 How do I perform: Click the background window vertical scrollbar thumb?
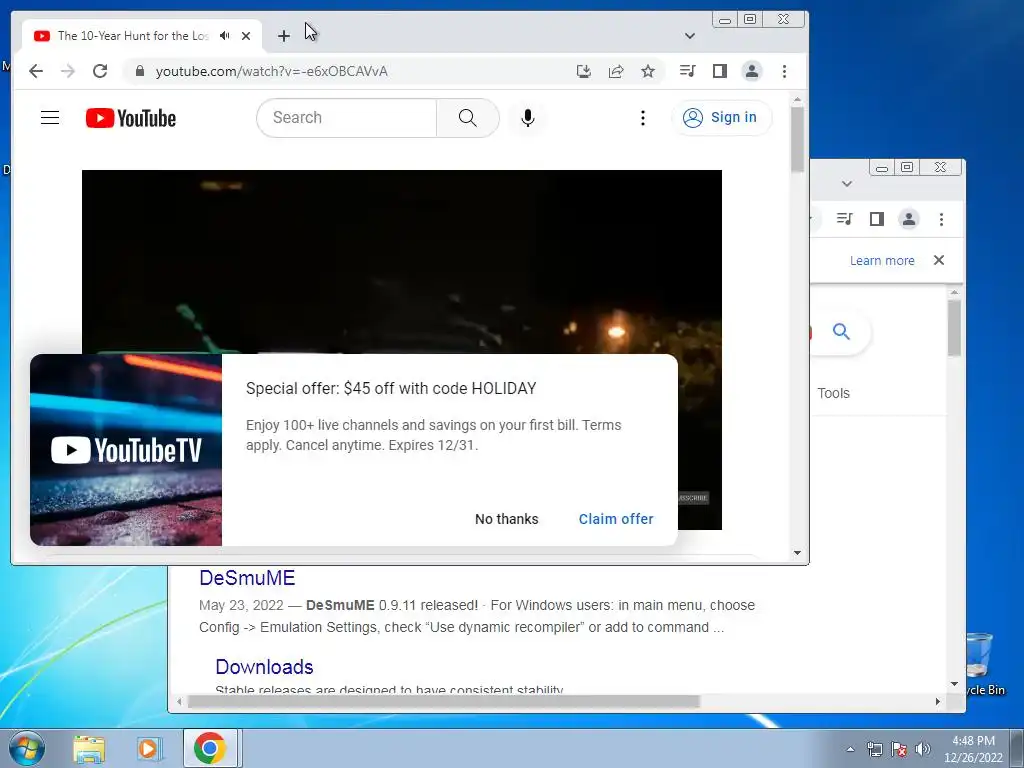[x=955, y=328]
